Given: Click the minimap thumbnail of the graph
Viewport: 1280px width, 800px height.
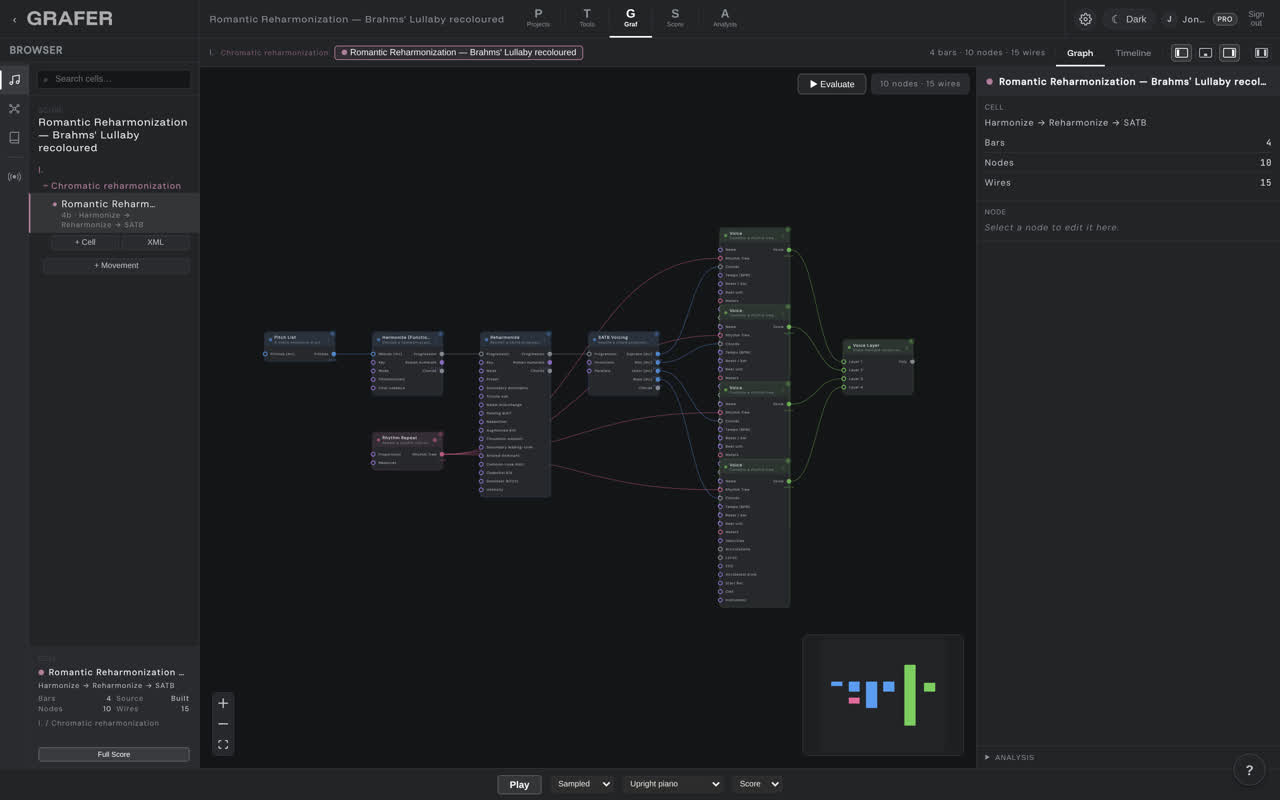Looking at the screenshot, I should [883, 695].
